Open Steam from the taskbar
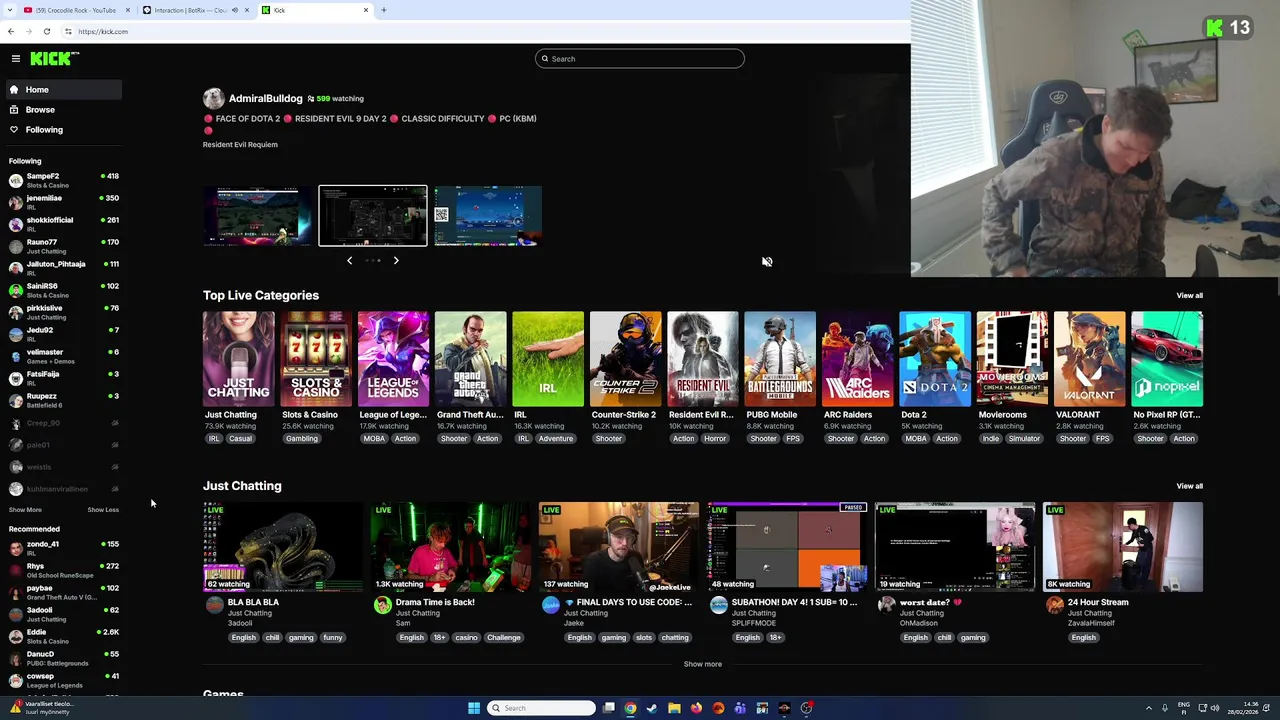Viewport: 1280px width, 720px height. coord(652,708)
